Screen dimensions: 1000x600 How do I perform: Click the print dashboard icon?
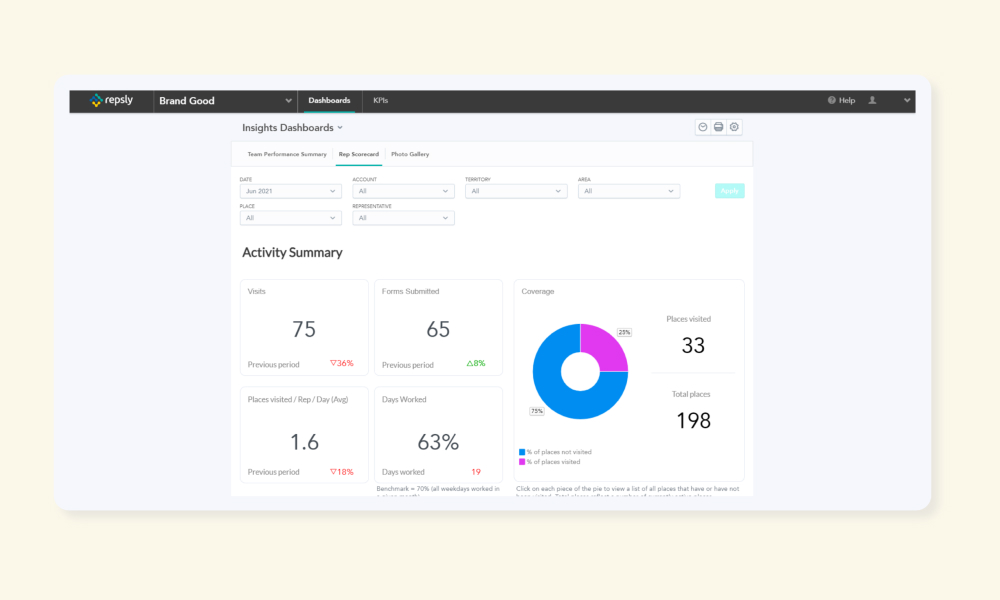(718, 127)
